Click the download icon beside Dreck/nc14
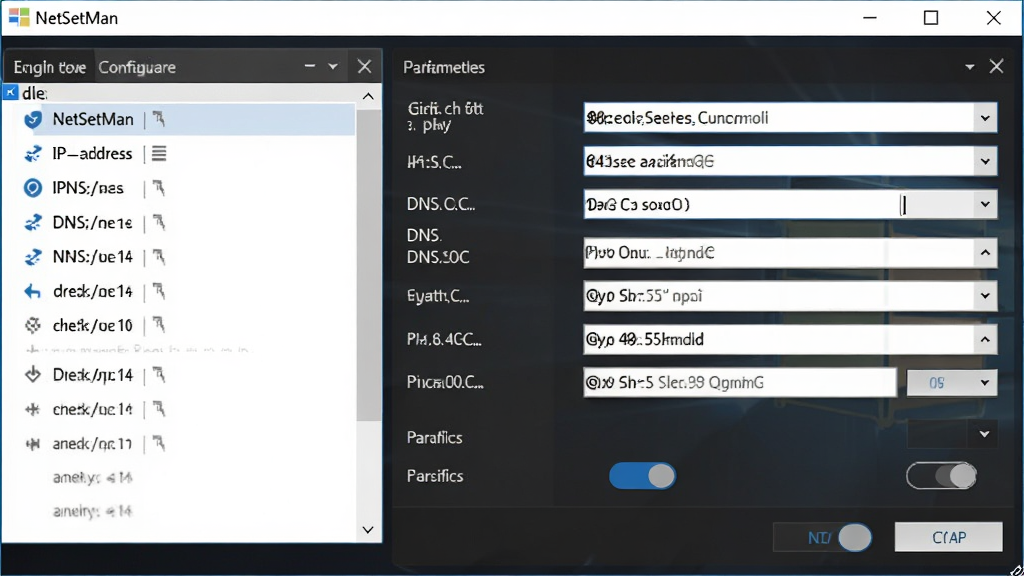 33,375
